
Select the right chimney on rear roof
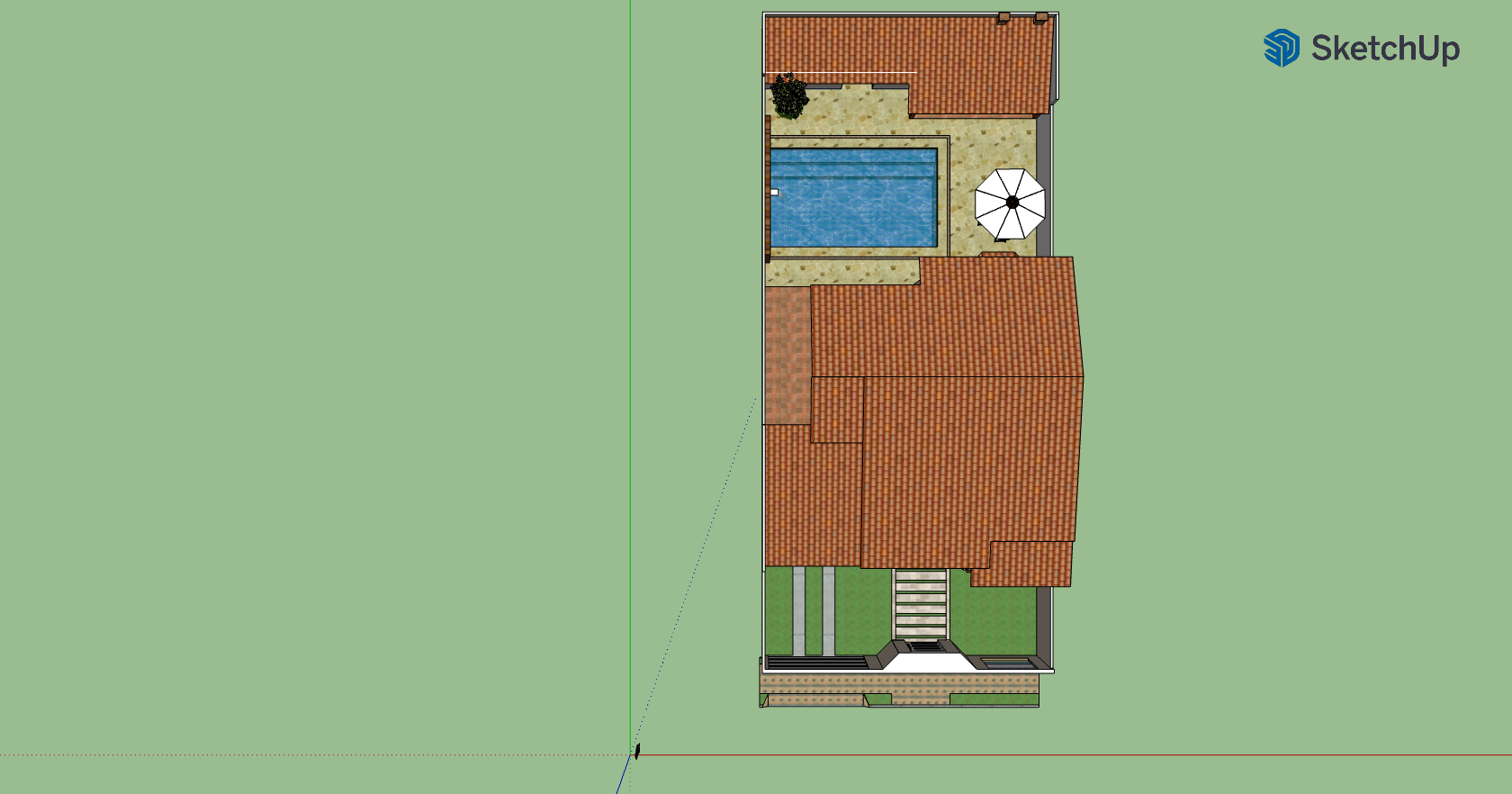(x=1041, y=16)
